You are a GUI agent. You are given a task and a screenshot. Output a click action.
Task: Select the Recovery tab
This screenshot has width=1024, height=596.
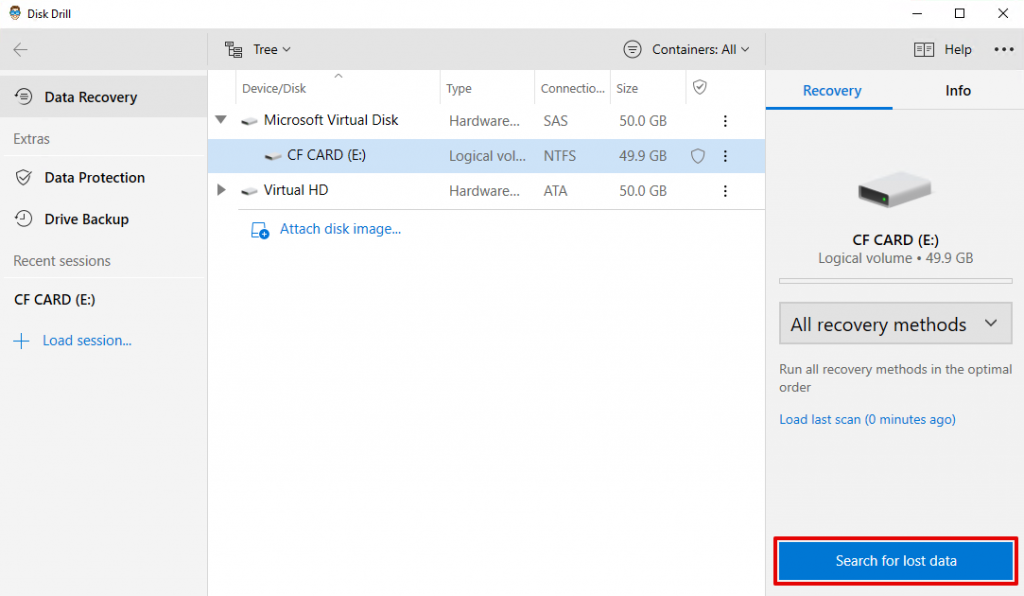pos(831,90)
